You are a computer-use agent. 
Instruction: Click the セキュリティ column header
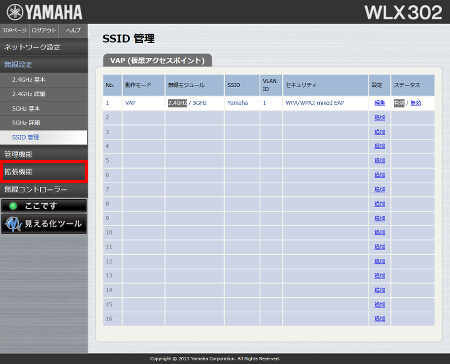click(325, 85)
